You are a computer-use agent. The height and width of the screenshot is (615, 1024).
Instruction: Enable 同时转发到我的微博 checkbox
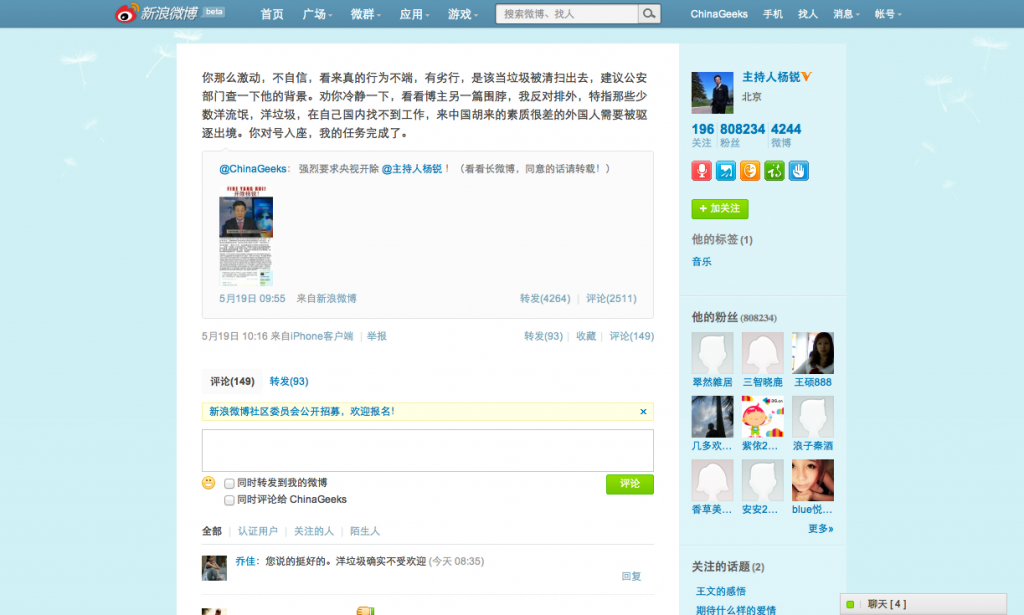coord(229,483)
